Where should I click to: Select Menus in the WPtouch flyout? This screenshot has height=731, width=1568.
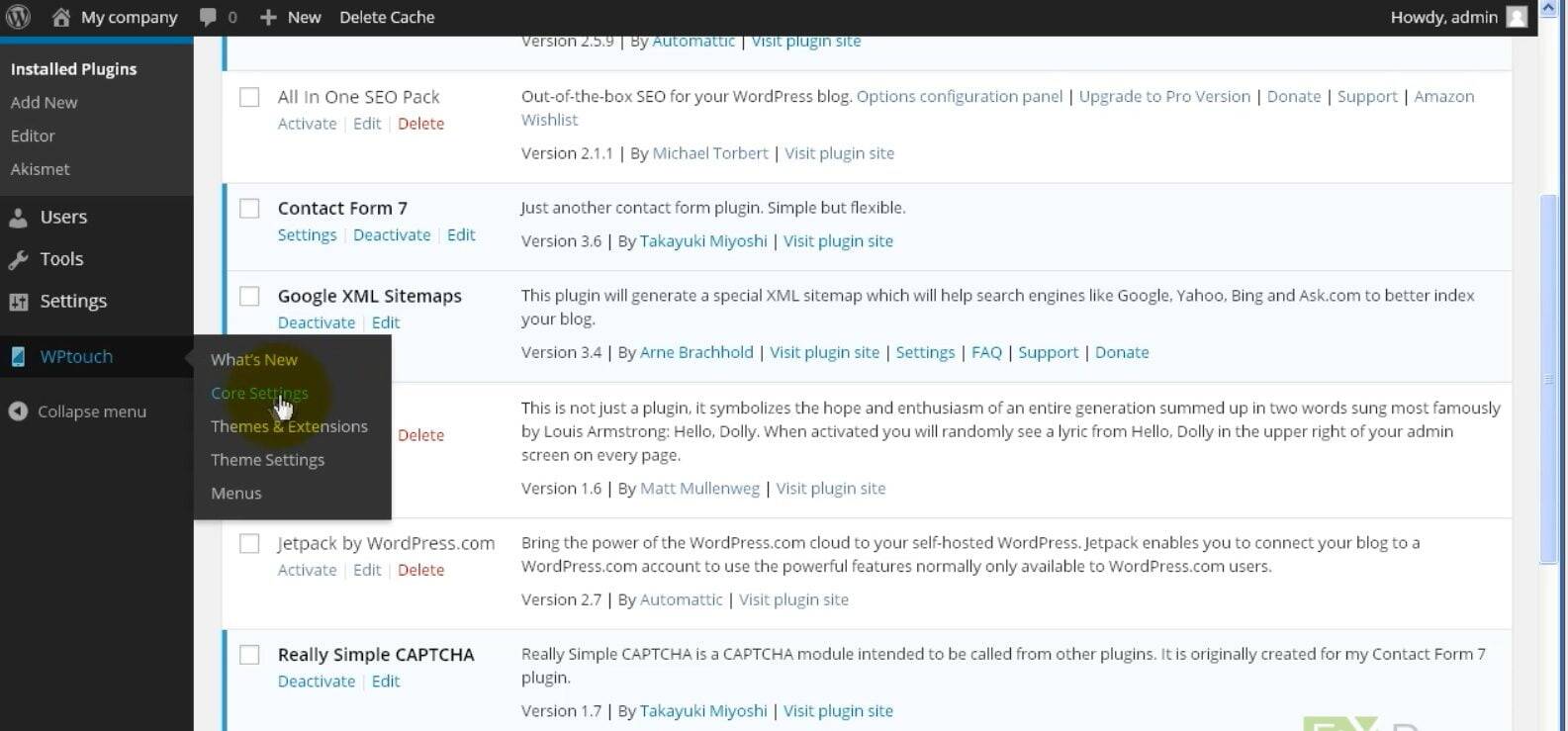click(x=236, y=493)
